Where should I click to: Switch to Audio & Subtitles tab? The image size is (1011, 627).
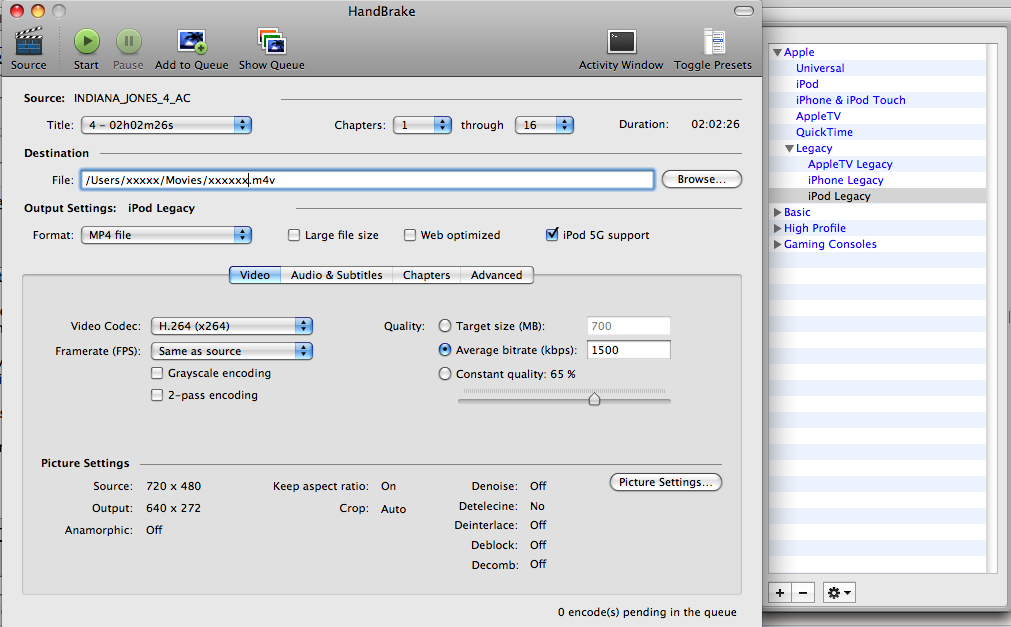click(x=337, y=275)
